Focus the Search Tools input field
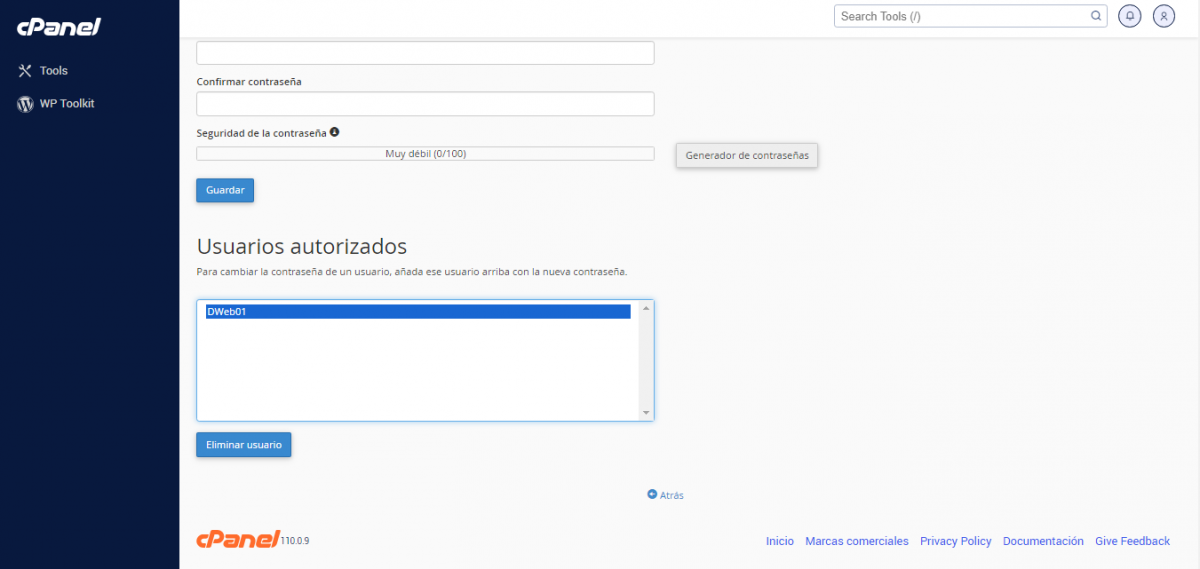This screenshot has width=1200, height=569. point(960,16)
